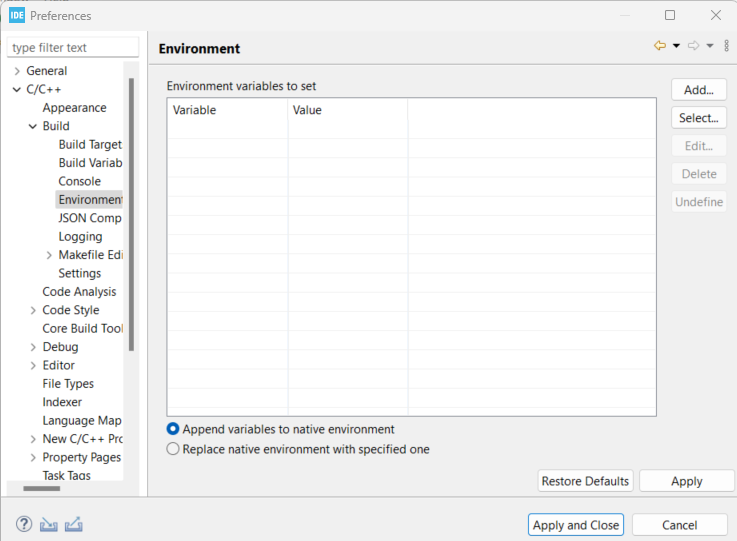Select Replace native environment with specified one
Screen dimensions: 737x541
174,449
